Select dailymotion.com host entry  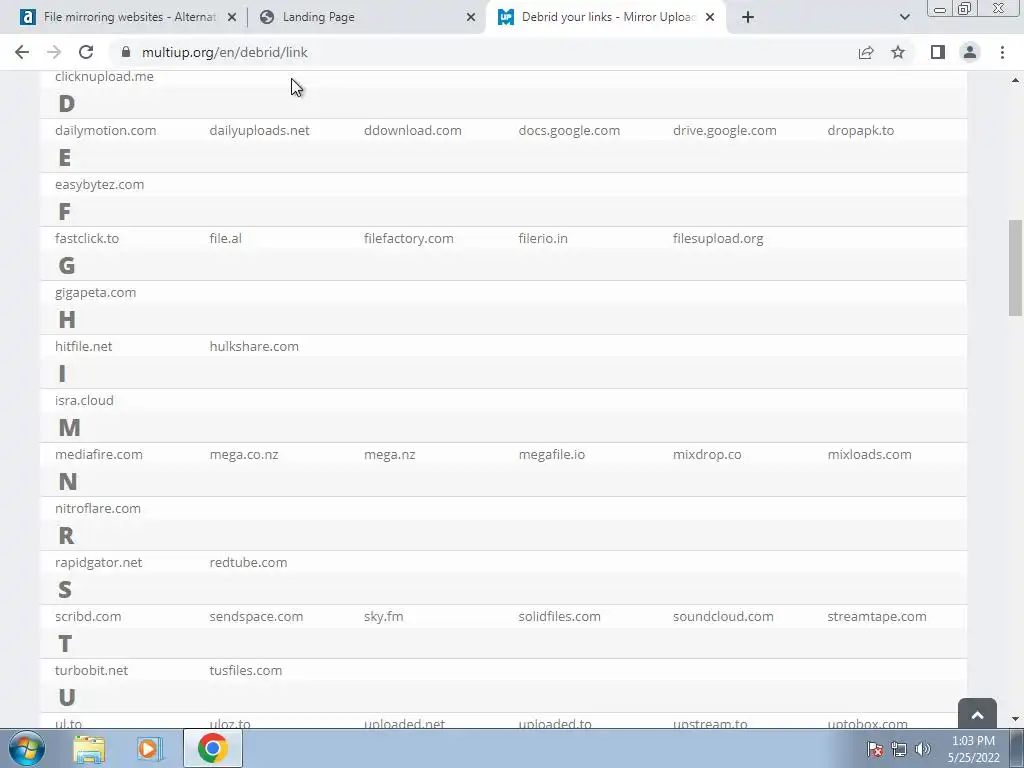(x=106, y=131)
